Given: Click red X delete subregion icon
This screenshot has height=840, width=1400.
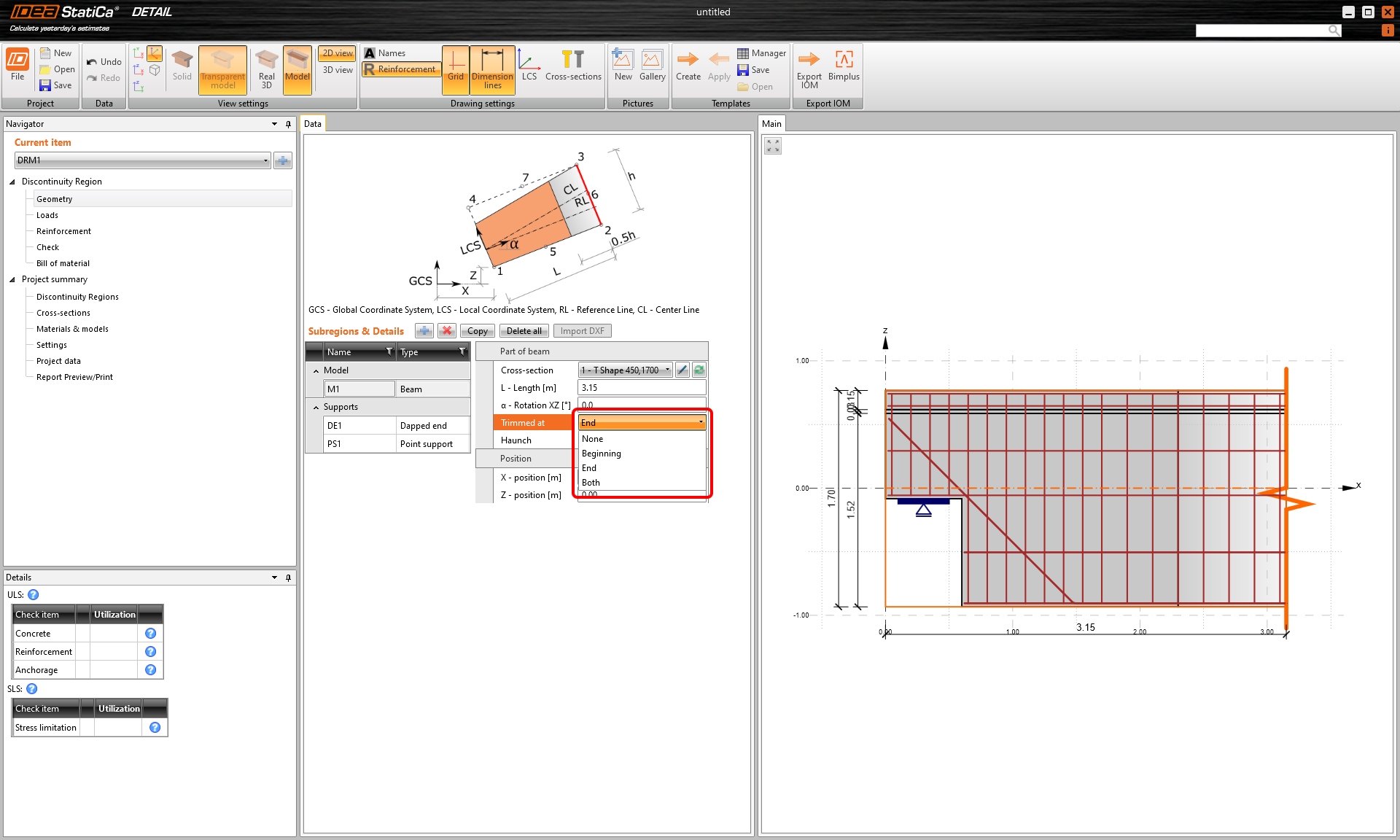Looking at the screenshot, I should [x=447, y=331].
